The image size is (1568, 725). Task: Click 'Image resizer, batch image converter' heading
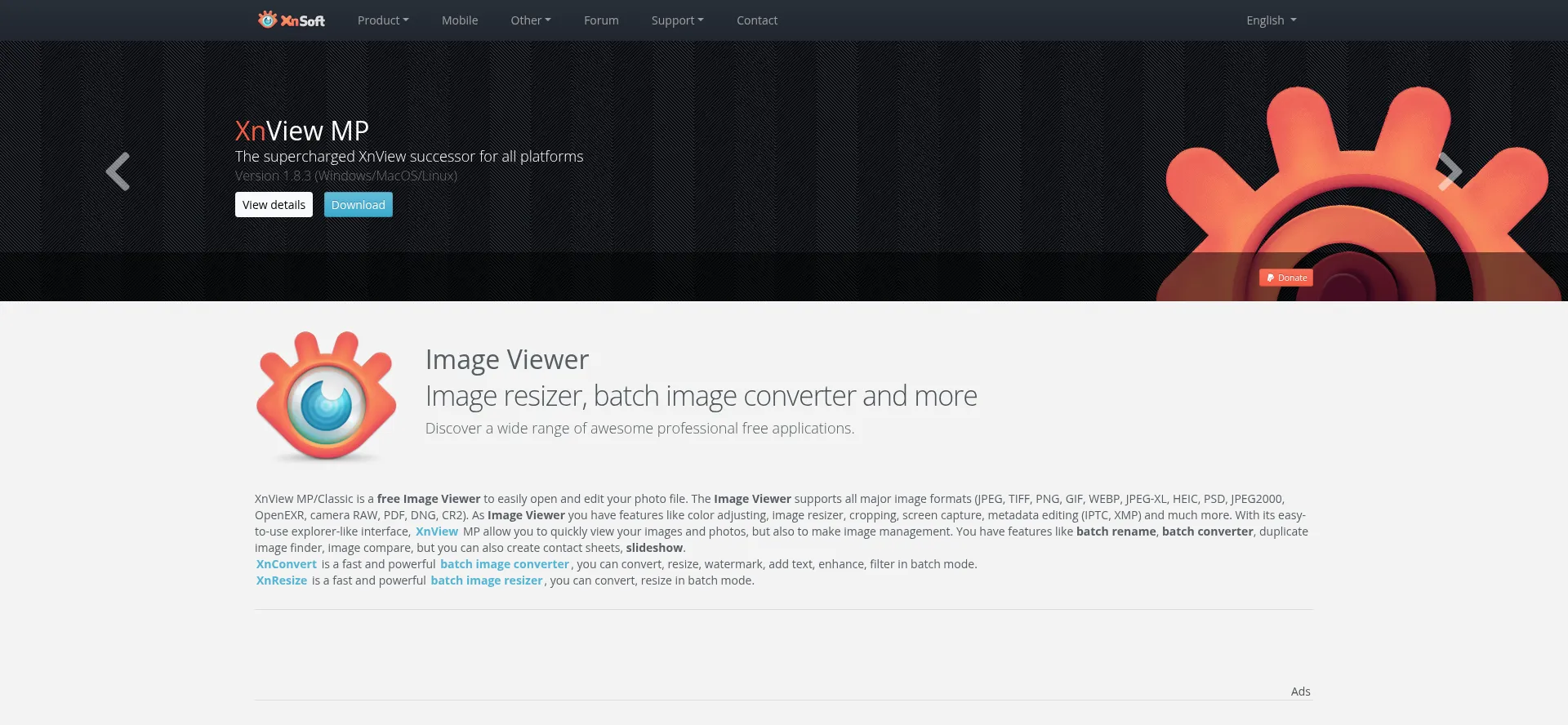(701, 396)
